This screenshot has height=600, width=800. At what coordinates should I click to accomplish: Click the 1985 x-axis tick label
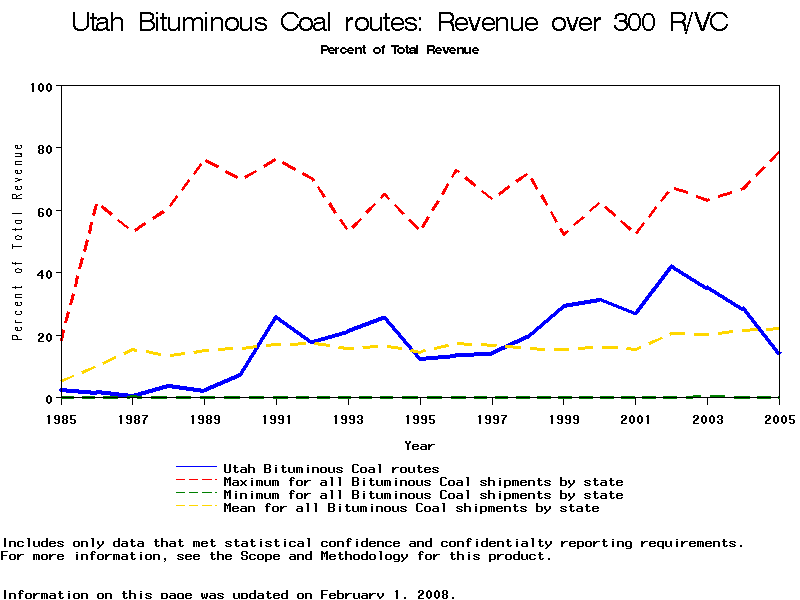click(x=61, y=416)
